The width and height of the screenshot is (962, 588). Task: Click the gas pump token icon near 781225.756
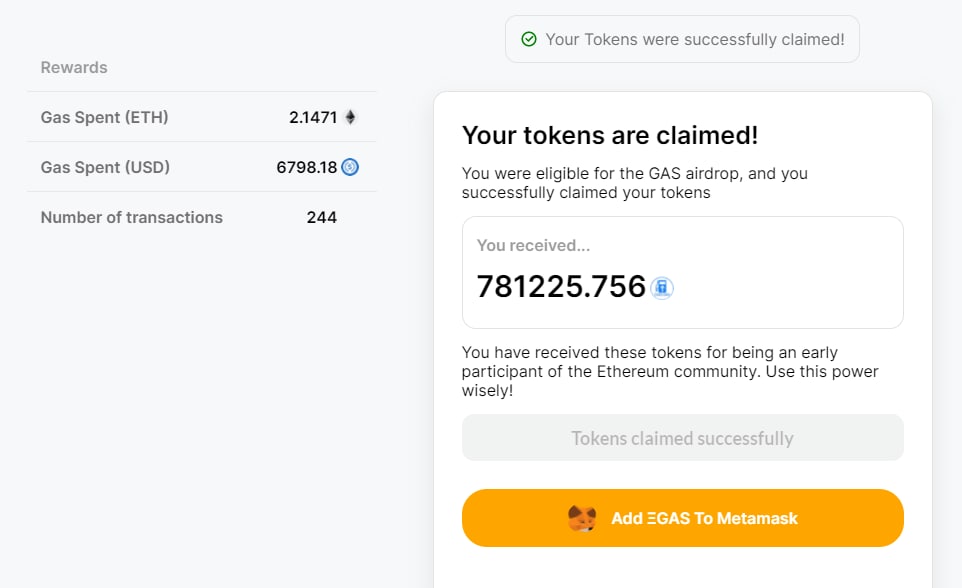tap(662, 288)
